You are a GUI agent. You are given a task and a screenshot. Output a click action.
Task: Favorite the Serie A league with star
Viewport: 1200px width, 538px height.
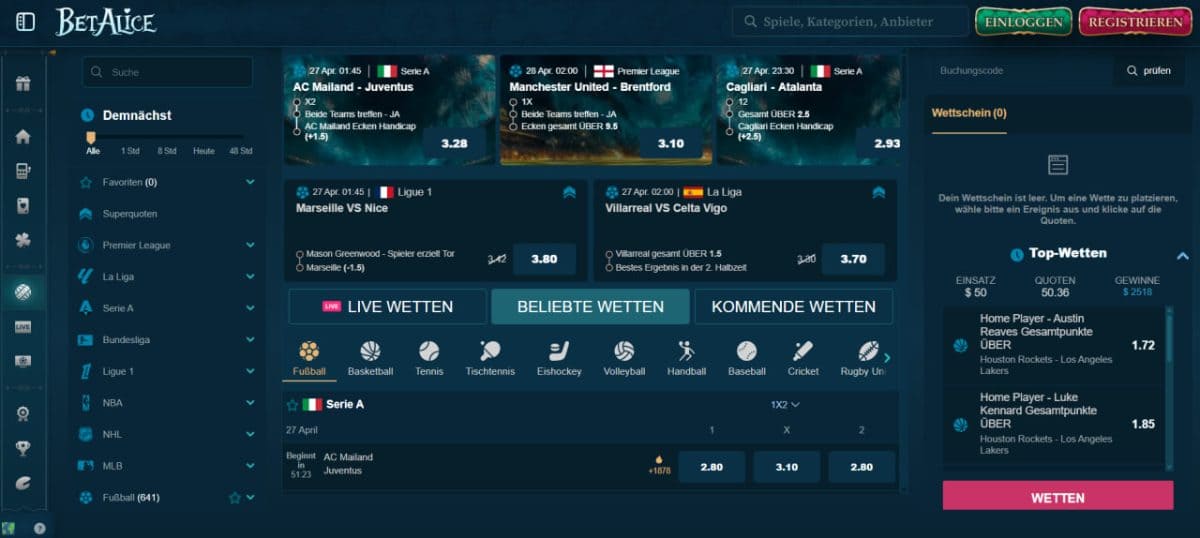click(x=293, y=405)
